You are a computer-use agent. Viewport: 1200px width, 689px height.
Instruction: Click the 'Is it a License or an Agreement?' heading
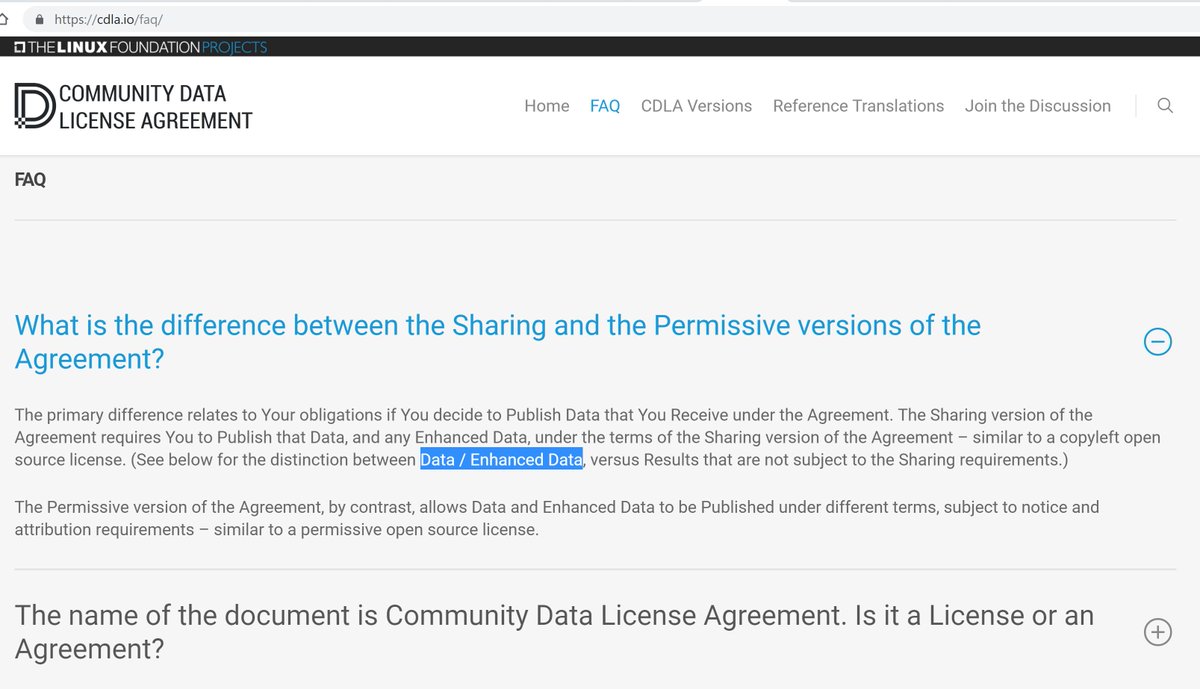(x=554, y=632)
